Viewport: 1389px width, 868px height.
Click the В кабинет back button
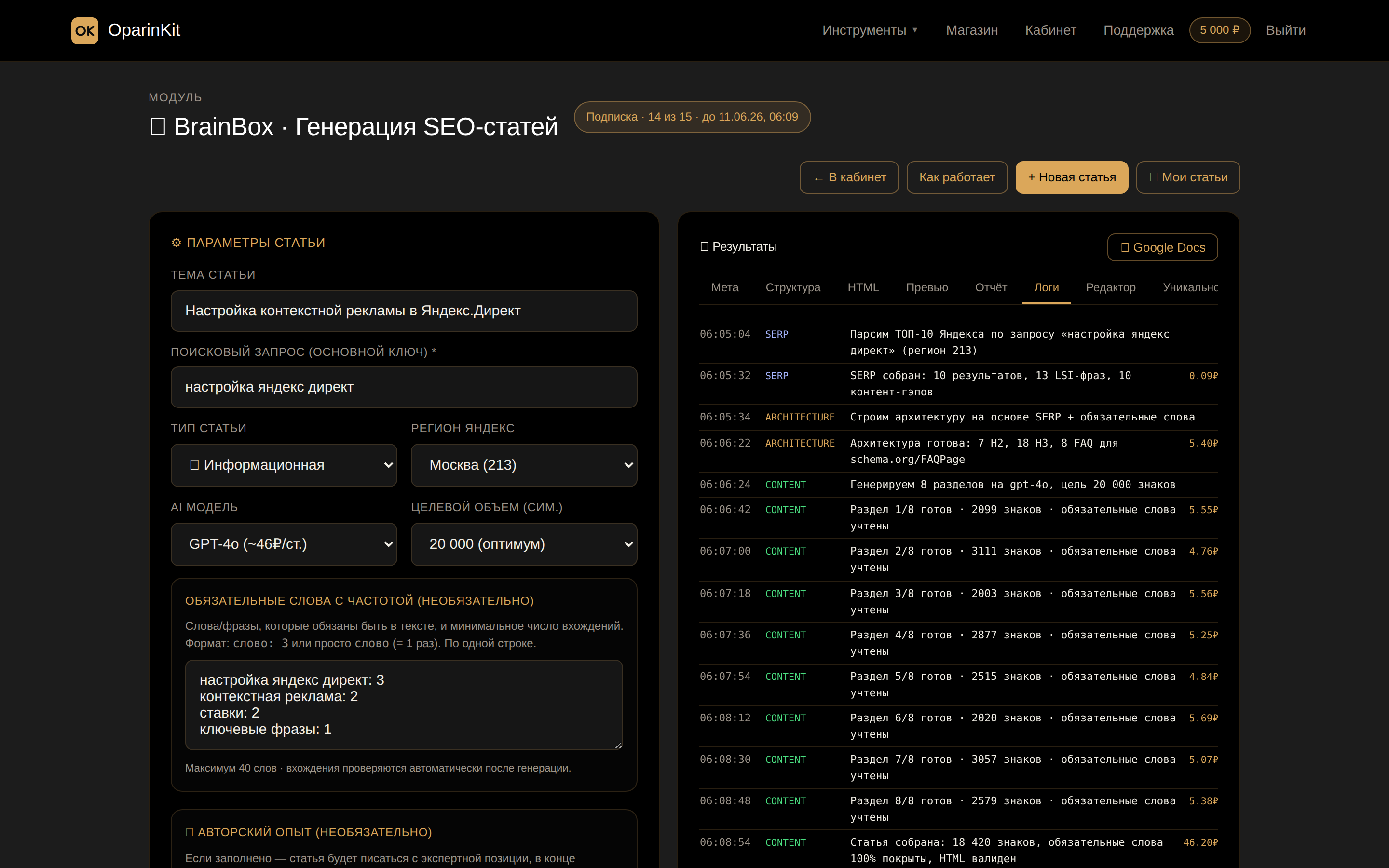[x=849, y=177]
